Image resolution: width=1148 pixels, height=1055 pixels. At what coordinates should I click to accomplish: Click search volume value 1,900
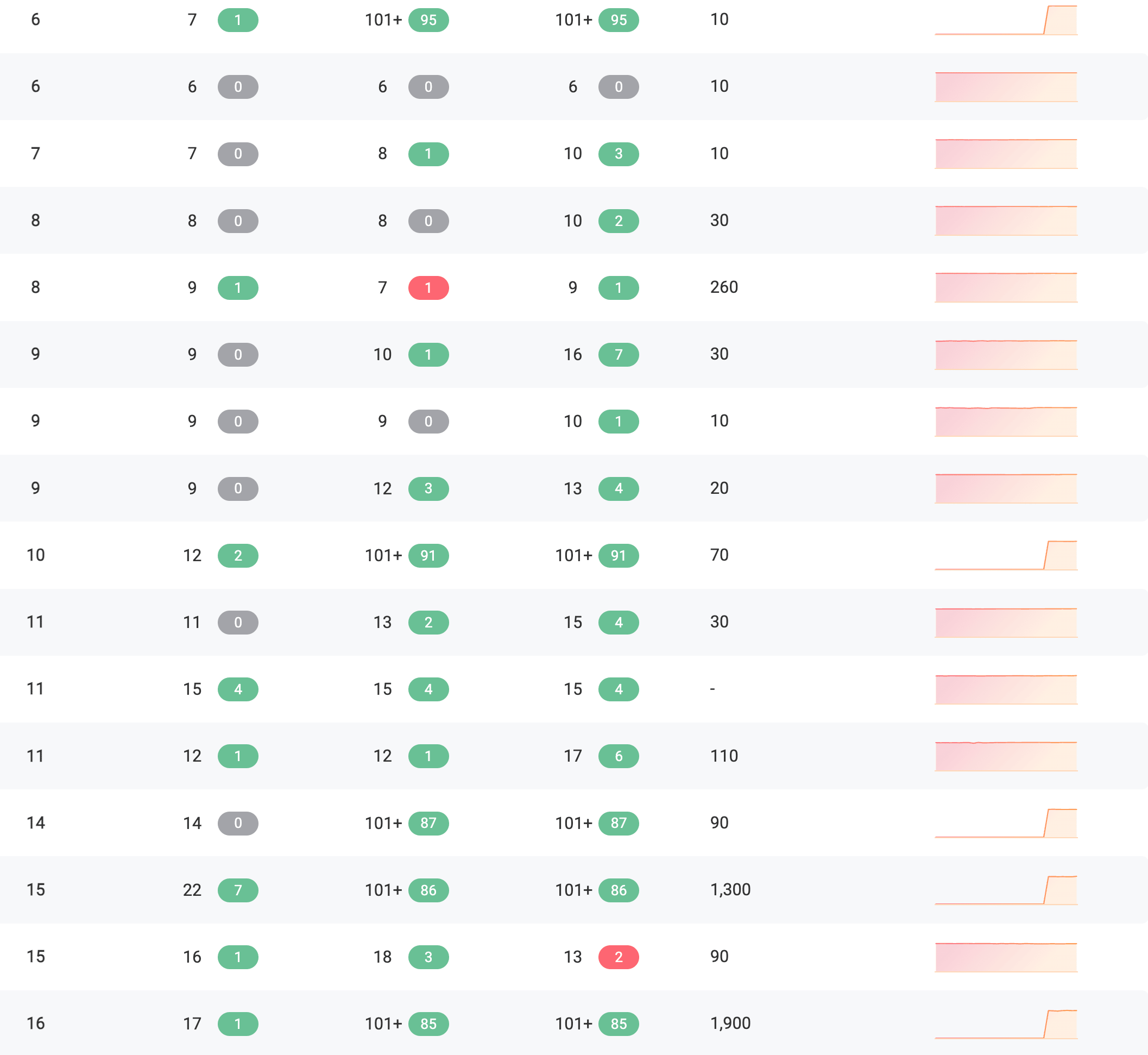730,1023
